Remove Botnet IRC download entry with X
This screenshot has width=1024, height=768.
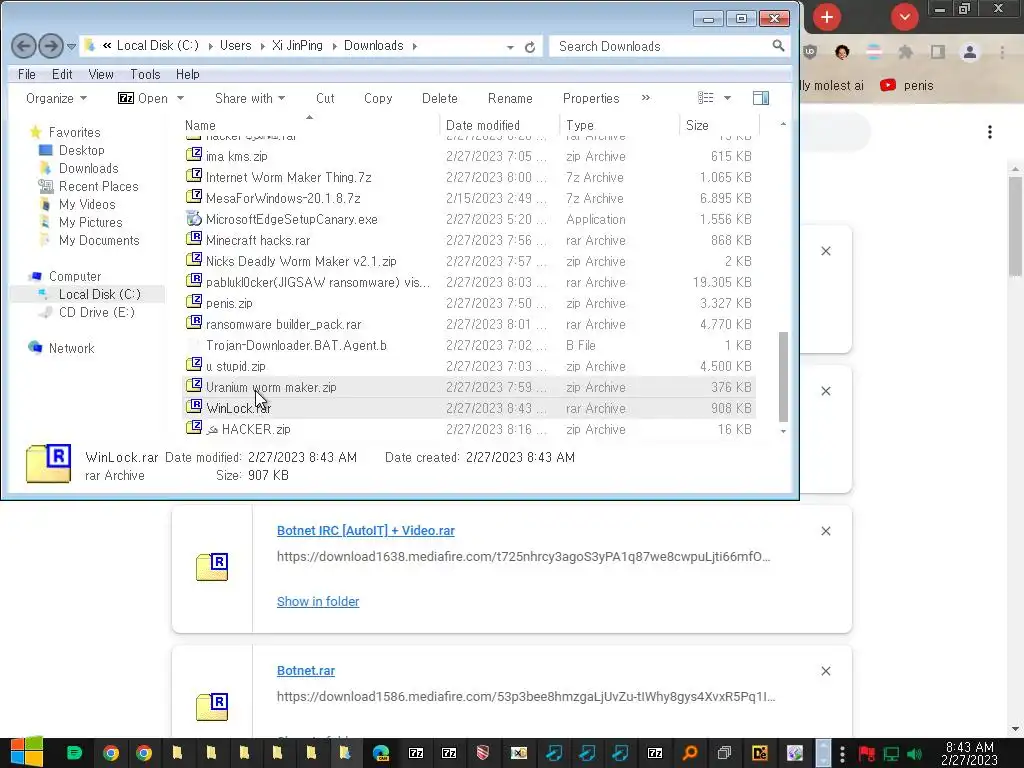(x=826, y=531)
